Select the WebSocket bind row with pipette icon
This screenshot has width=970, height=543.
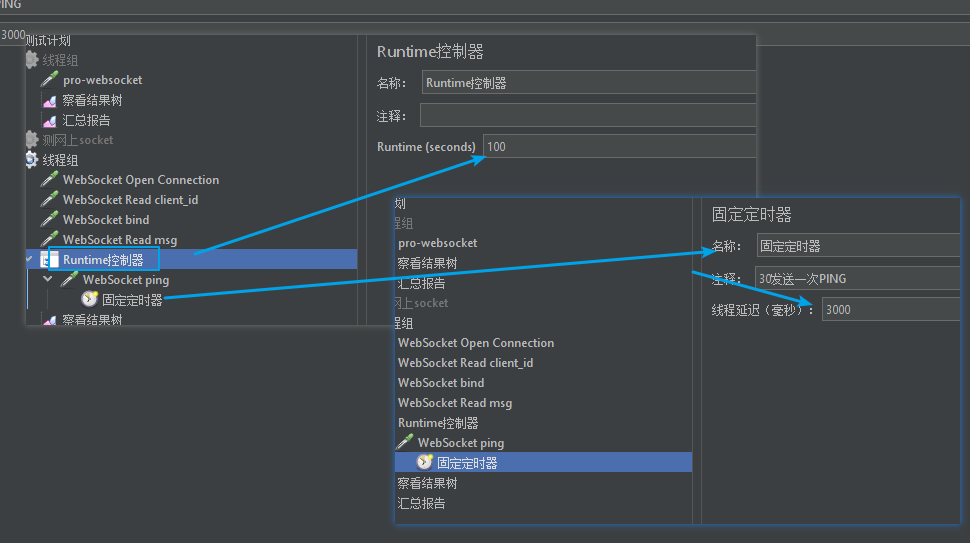[x=106, y=220]
